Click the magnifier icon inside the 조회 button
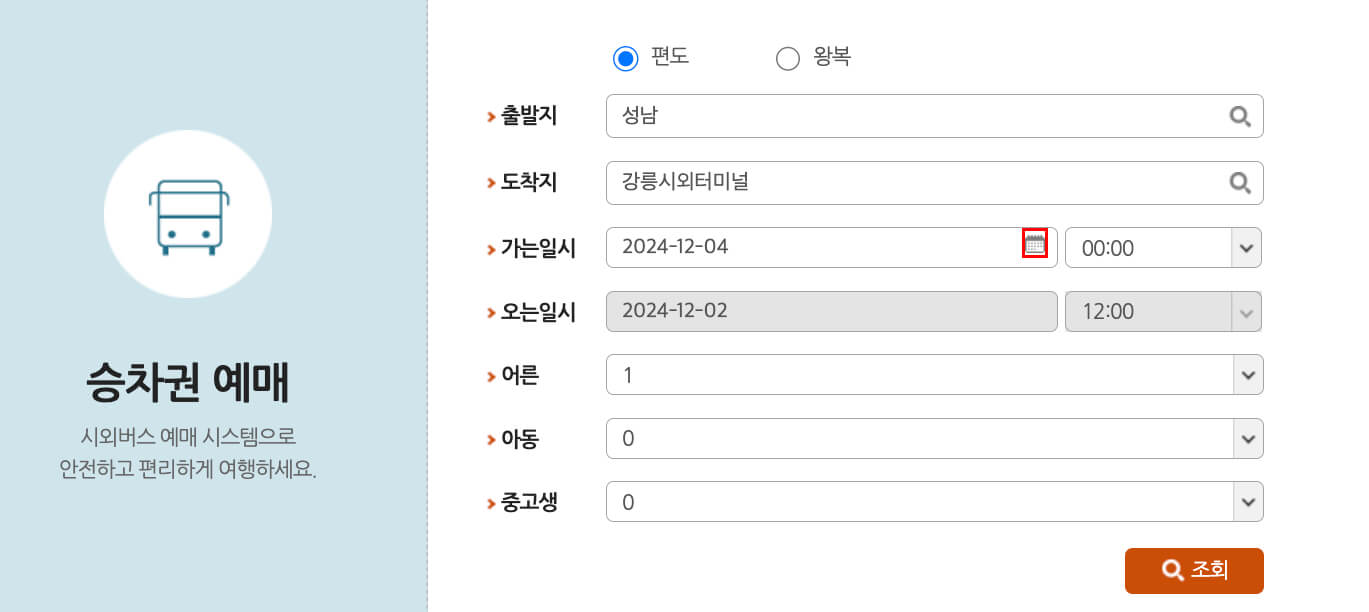 (1171, 570)
